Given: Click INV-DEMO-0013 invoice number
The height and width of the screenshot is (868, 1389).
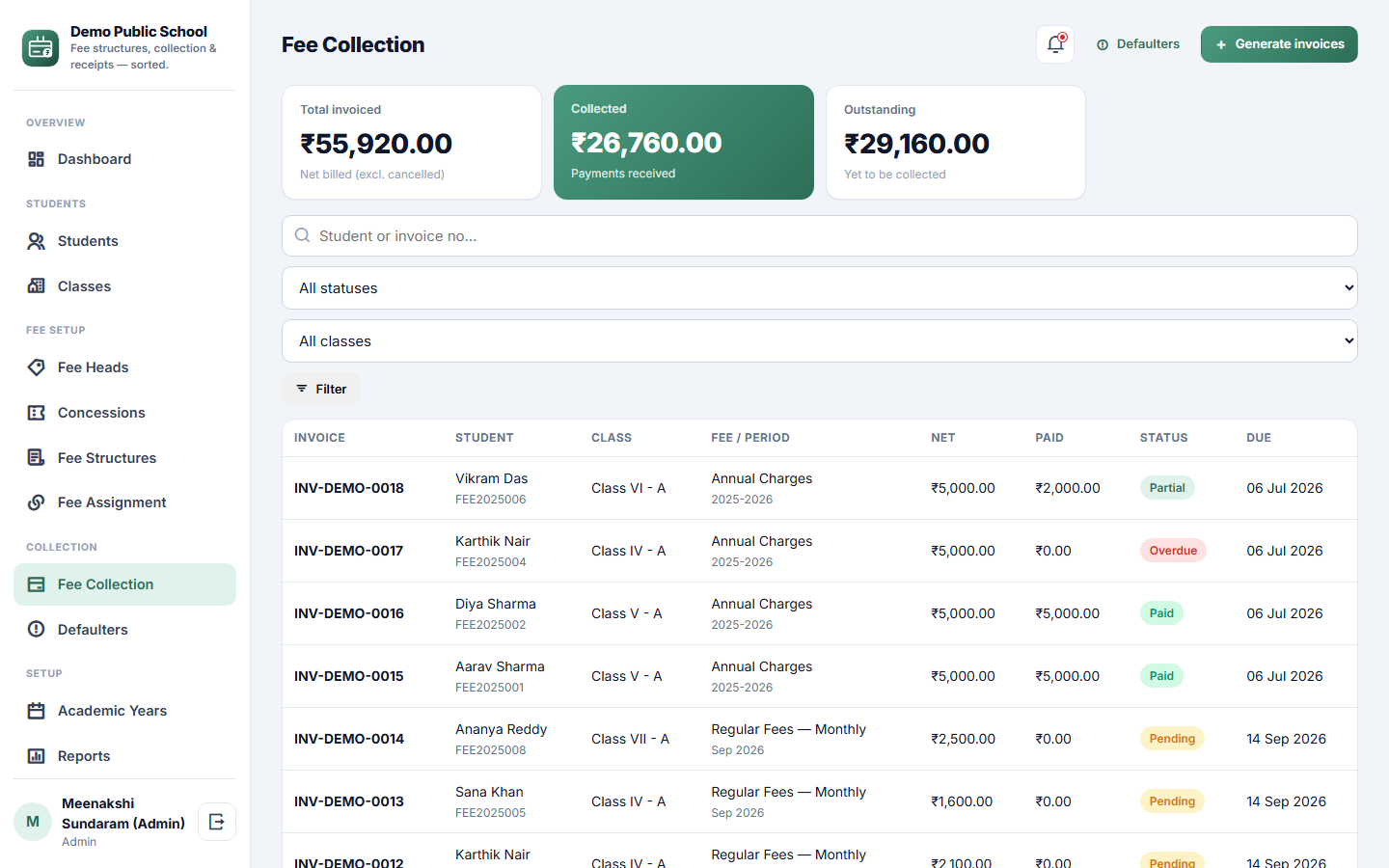Looking at the screenshot, I should click(349, 801).
